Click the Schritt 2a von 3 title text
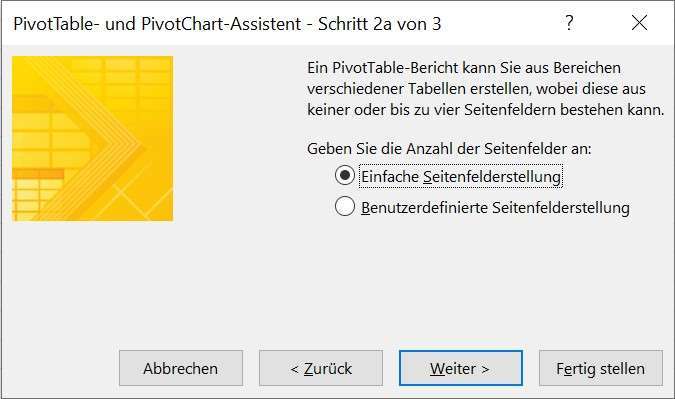Image resolution: width=675 pixels, height=399 pixels. point(380,24)
